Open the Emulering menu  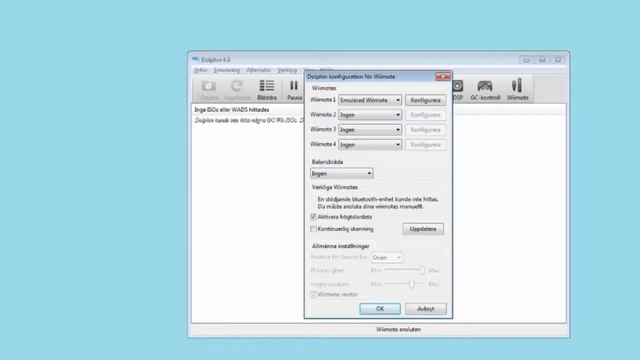point(227,70)
